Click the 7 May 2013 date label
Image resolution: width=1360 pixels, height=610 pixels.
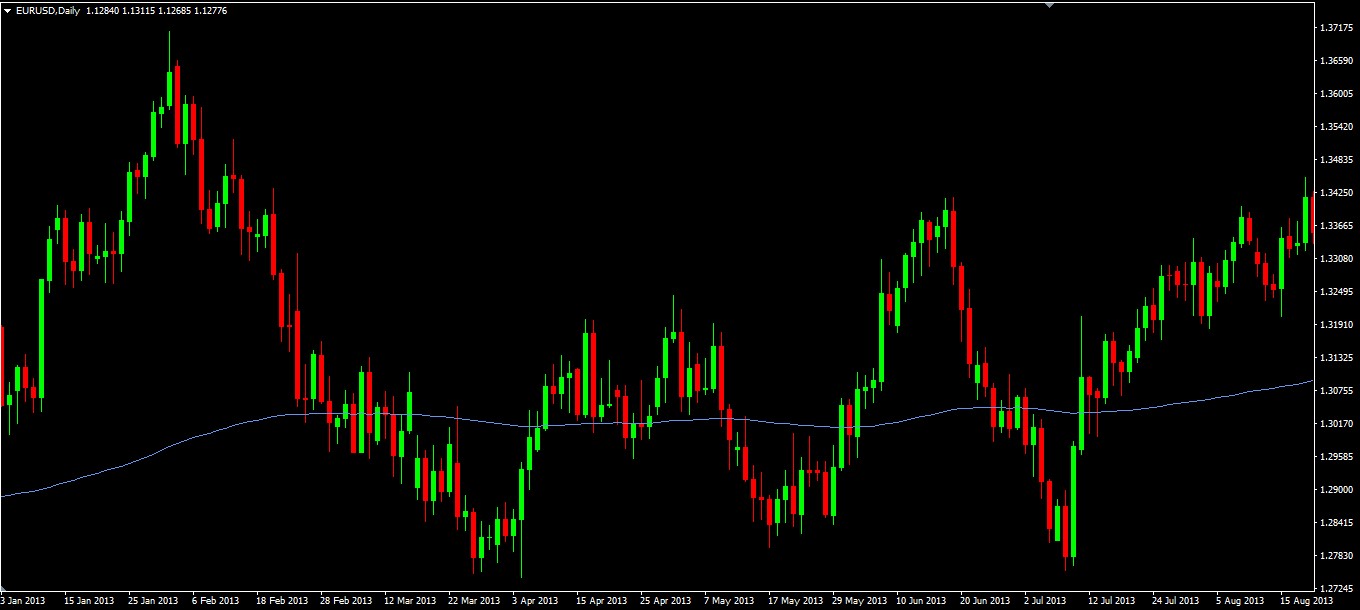point(729,601)
